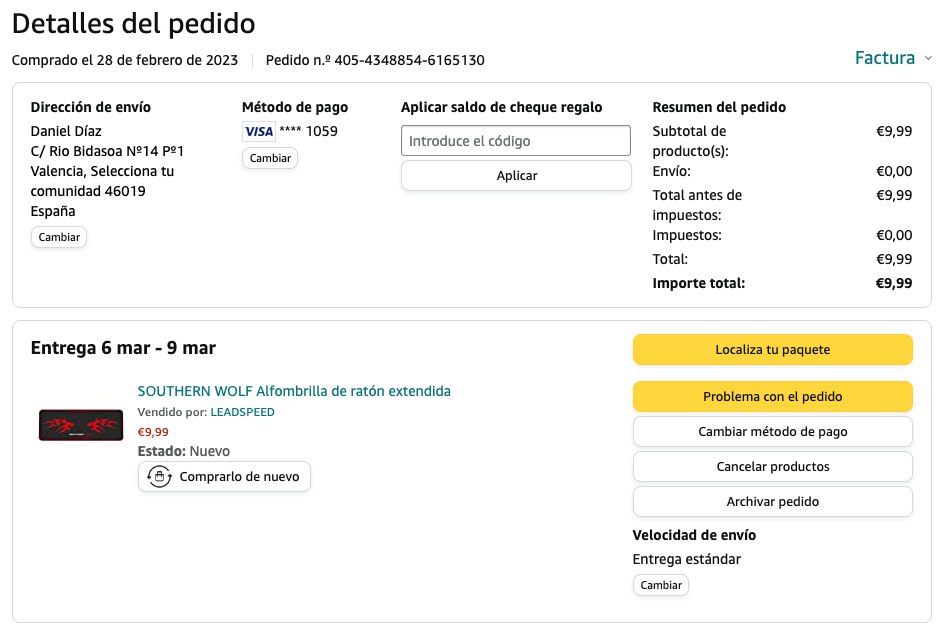940x635 pixels.
Task: Click the €9,99 product price
Action: [x=153, y=432]
